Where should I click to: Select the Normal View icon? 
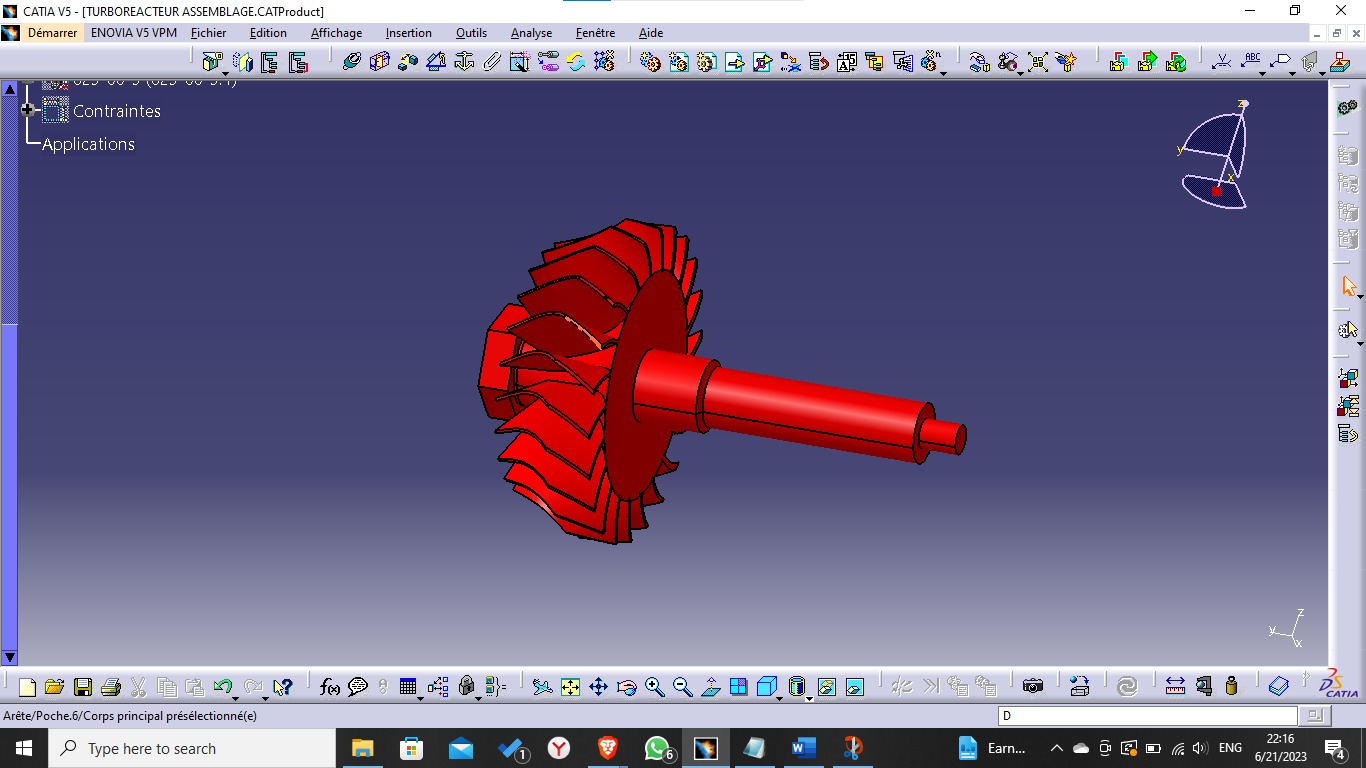(x=711, y=687)
